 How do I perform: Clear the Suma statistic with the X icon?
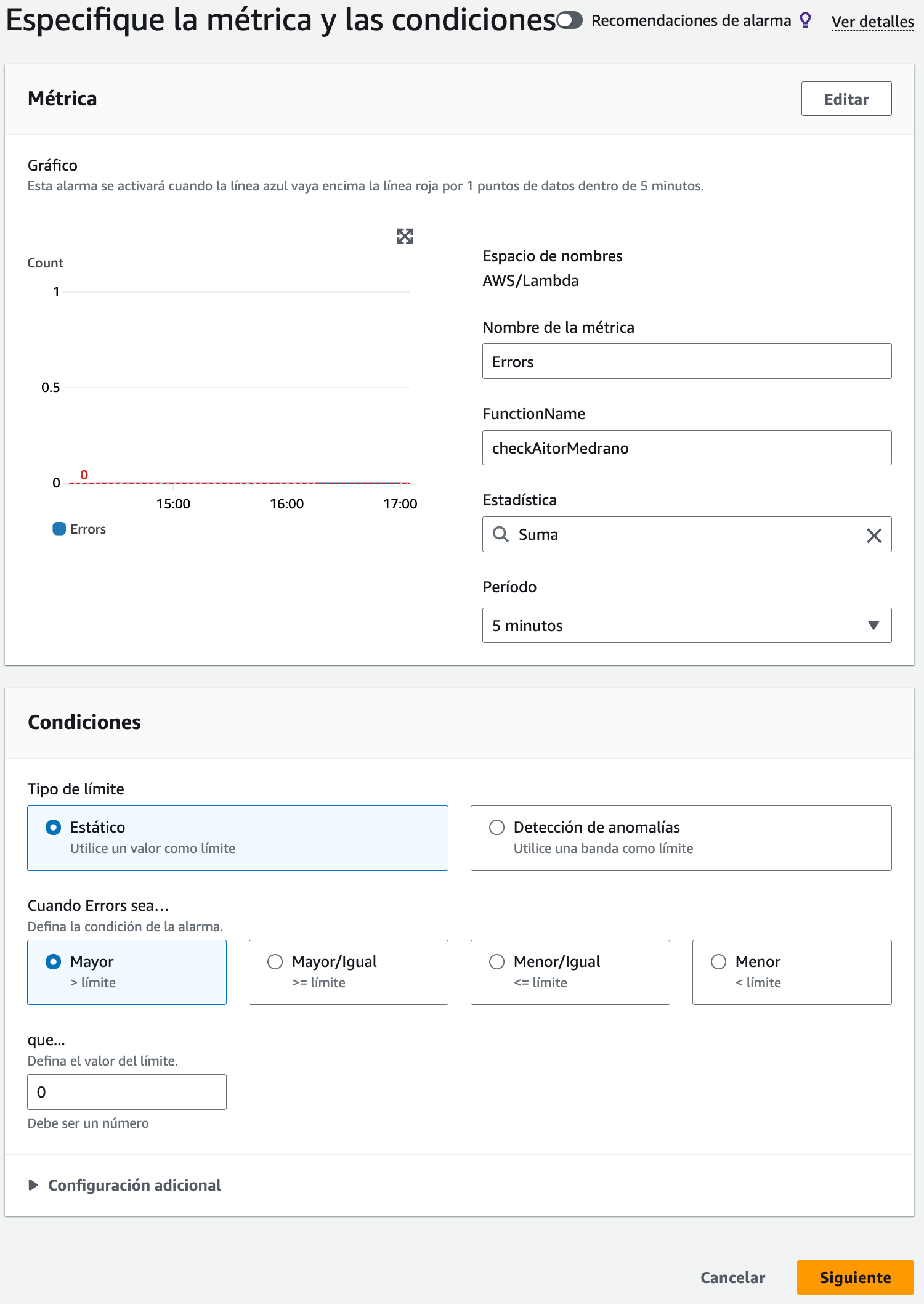874,535
